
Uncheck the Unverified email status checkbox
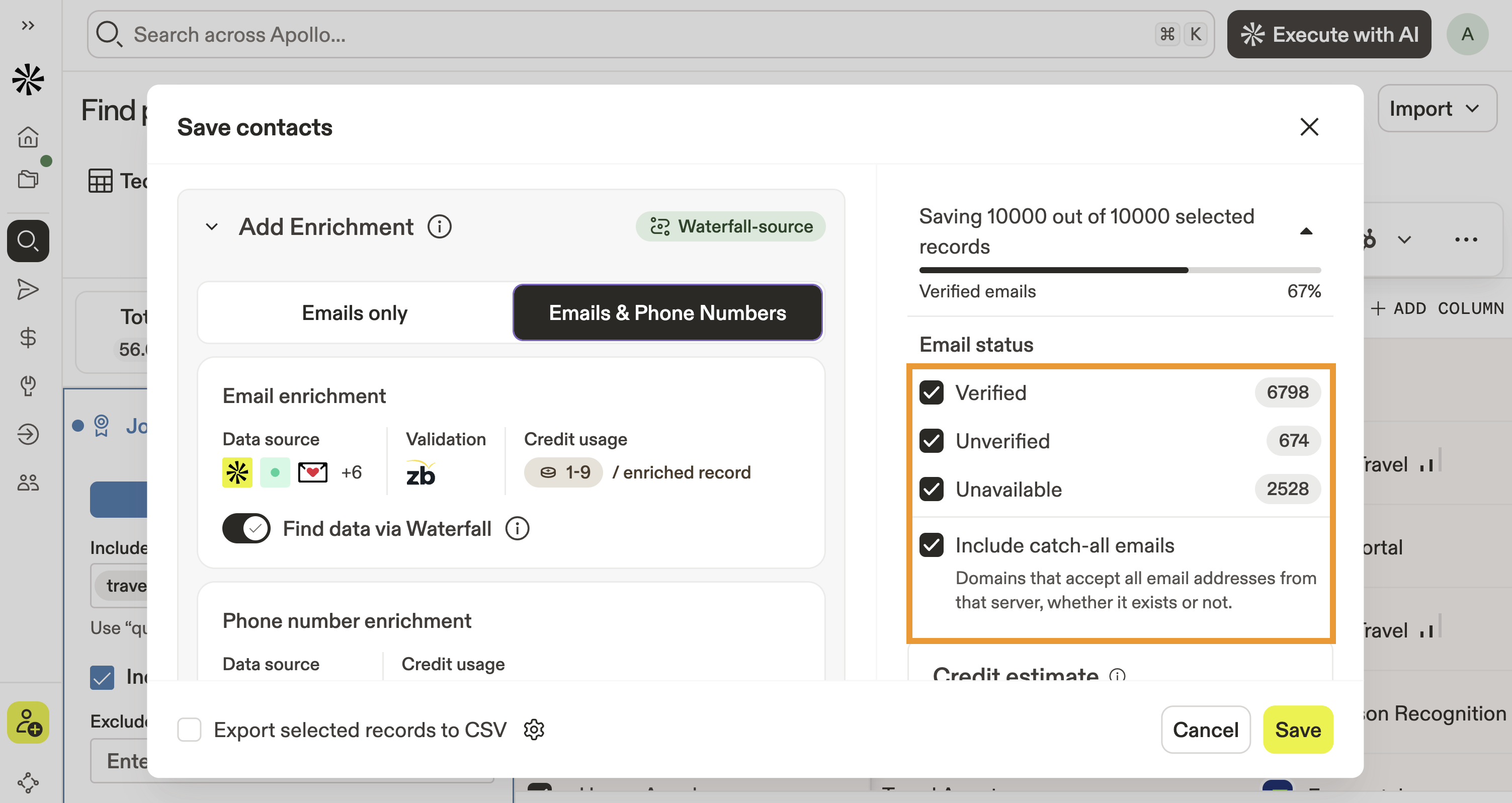point(932,441)
